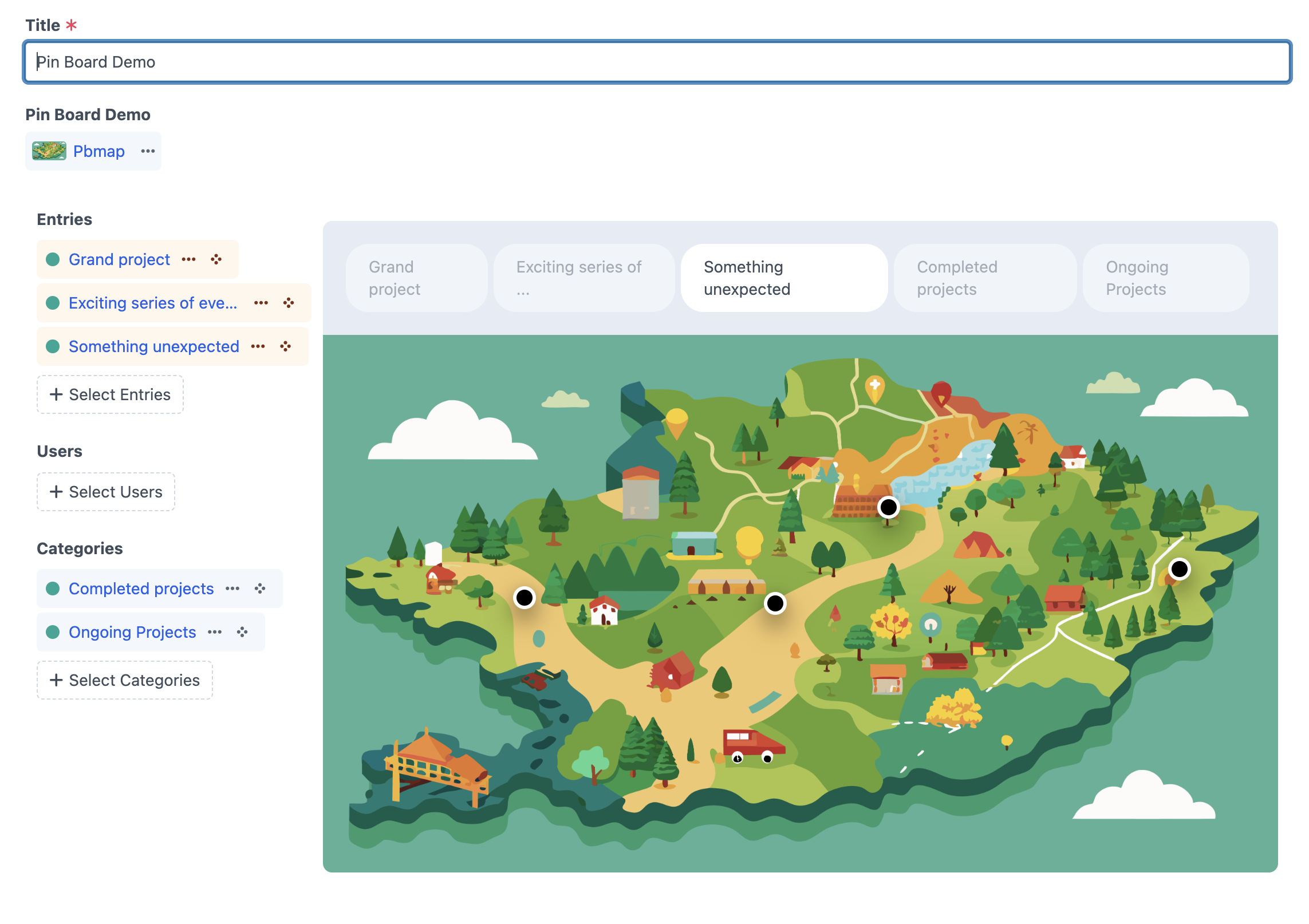
Task: Click the move handle on Exciting series entry
Action: [289, 303]
